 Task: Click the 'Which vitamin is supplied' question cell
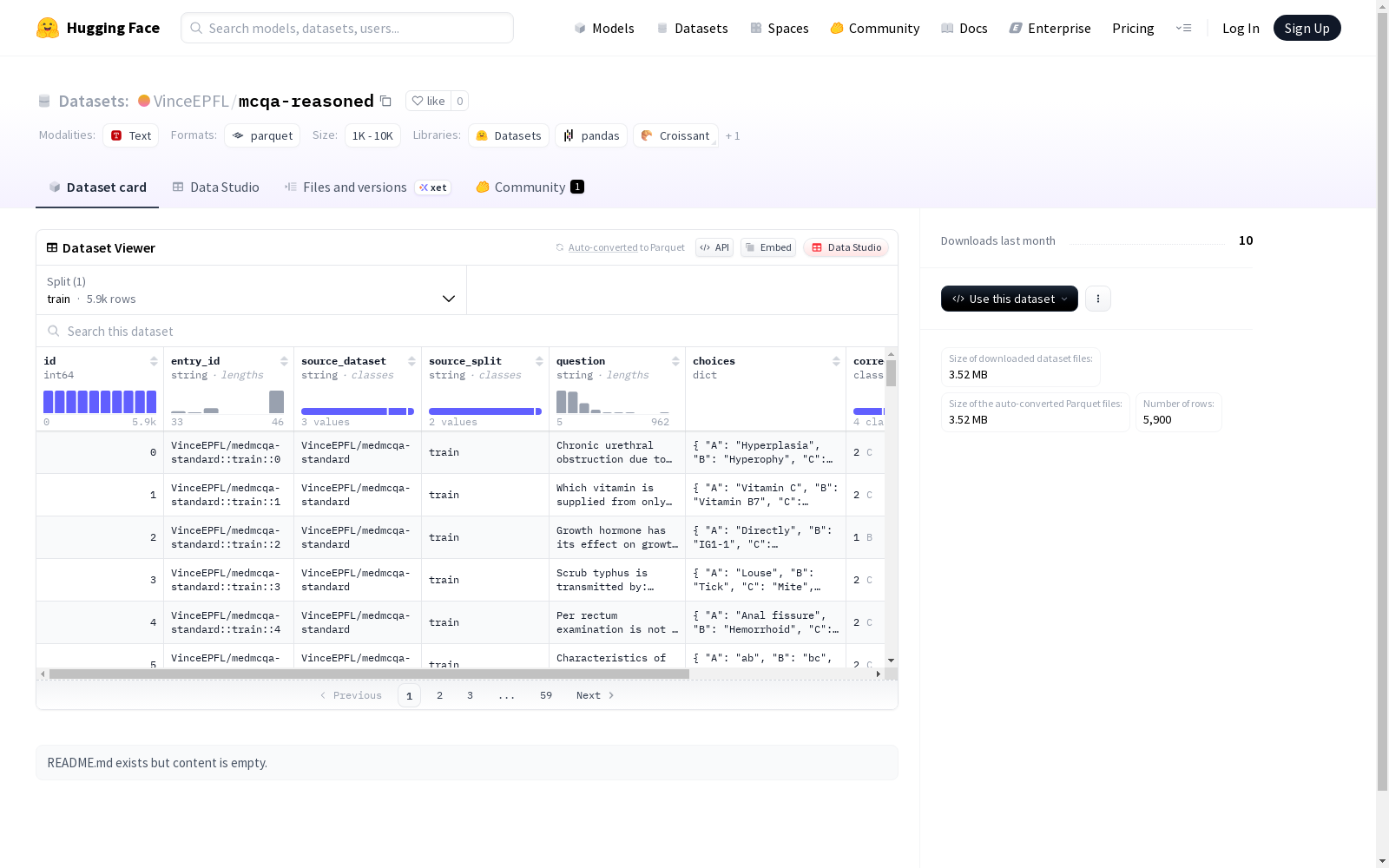tap(617, 495)
